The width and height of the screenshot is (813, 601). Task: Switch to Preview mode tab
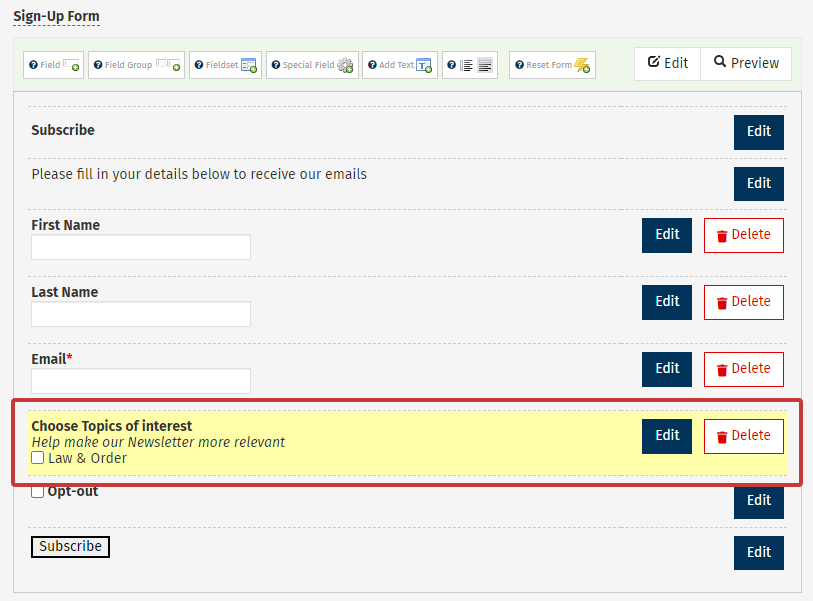point(746,63)
